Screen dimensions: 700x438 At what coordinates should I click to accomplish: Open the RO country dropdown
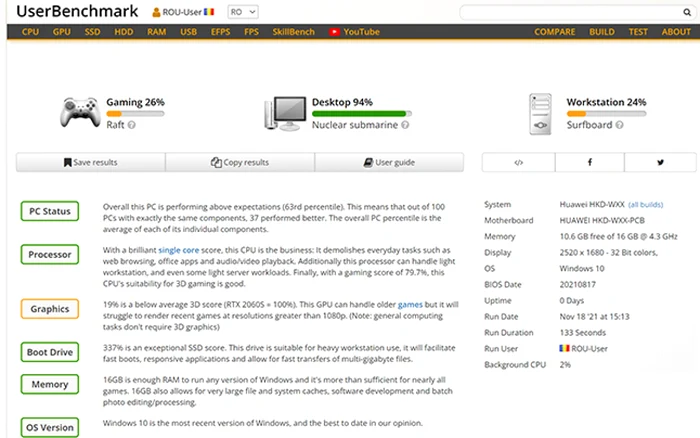tap(243, 12)
